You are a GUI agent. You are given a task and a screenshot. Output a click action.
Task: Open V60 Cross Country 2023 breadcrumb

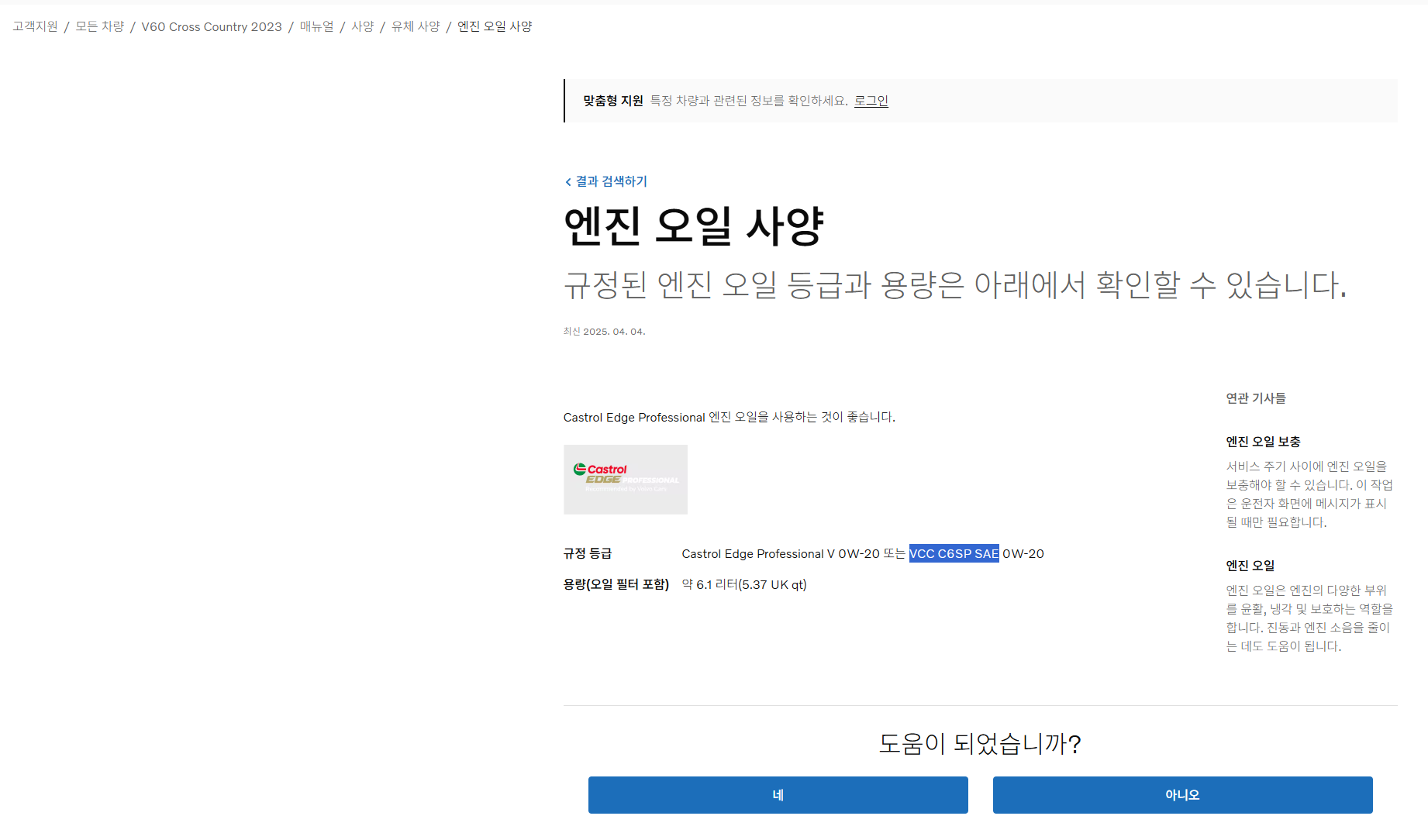(x=212, y=26)
